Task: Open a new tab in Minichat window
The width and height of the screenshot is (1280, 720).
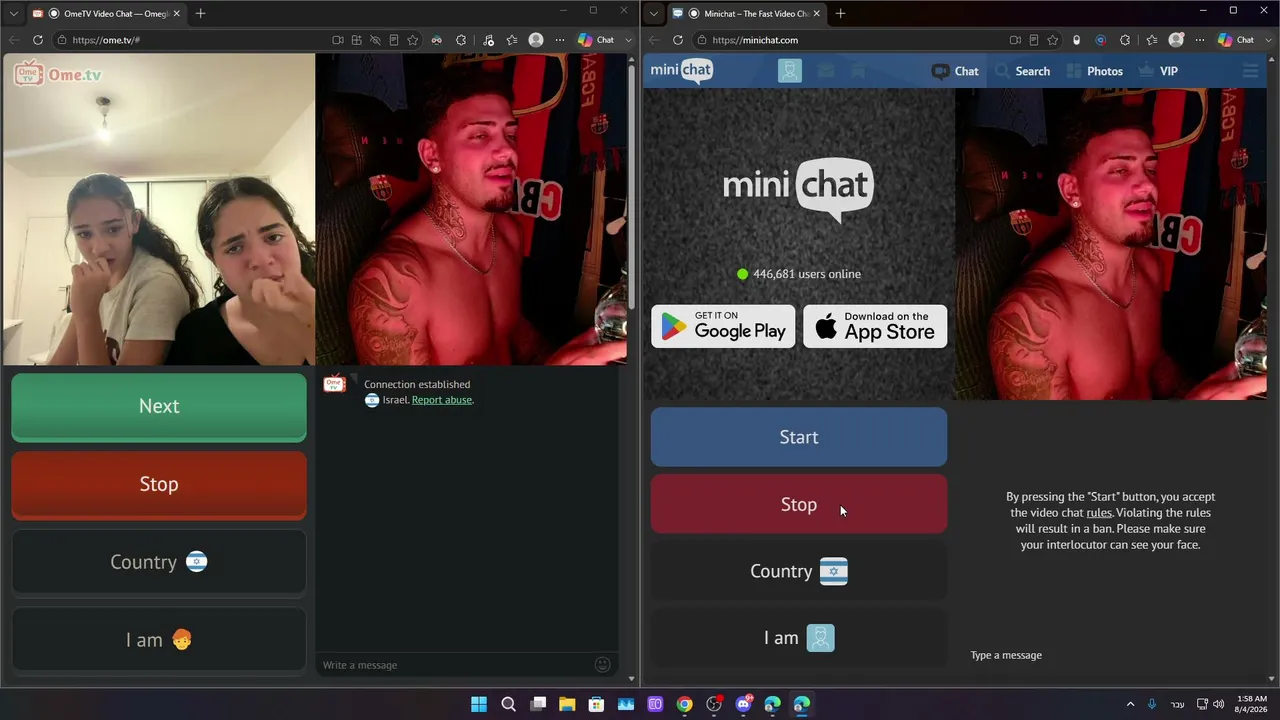Action: 840,14
